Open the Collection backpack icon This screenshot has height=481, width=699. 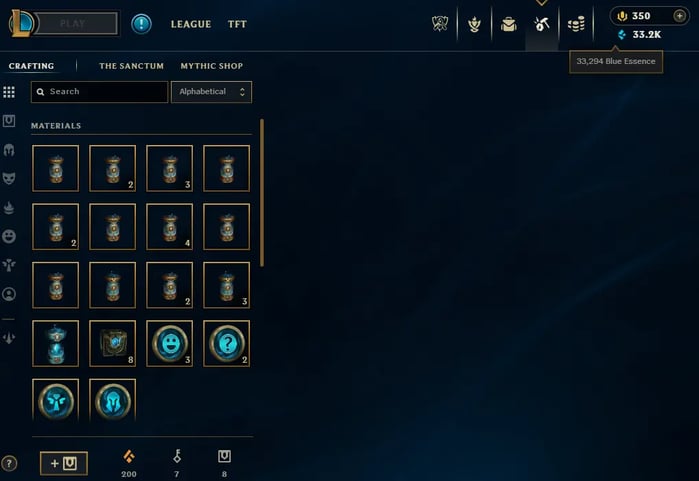coord(508,24)
